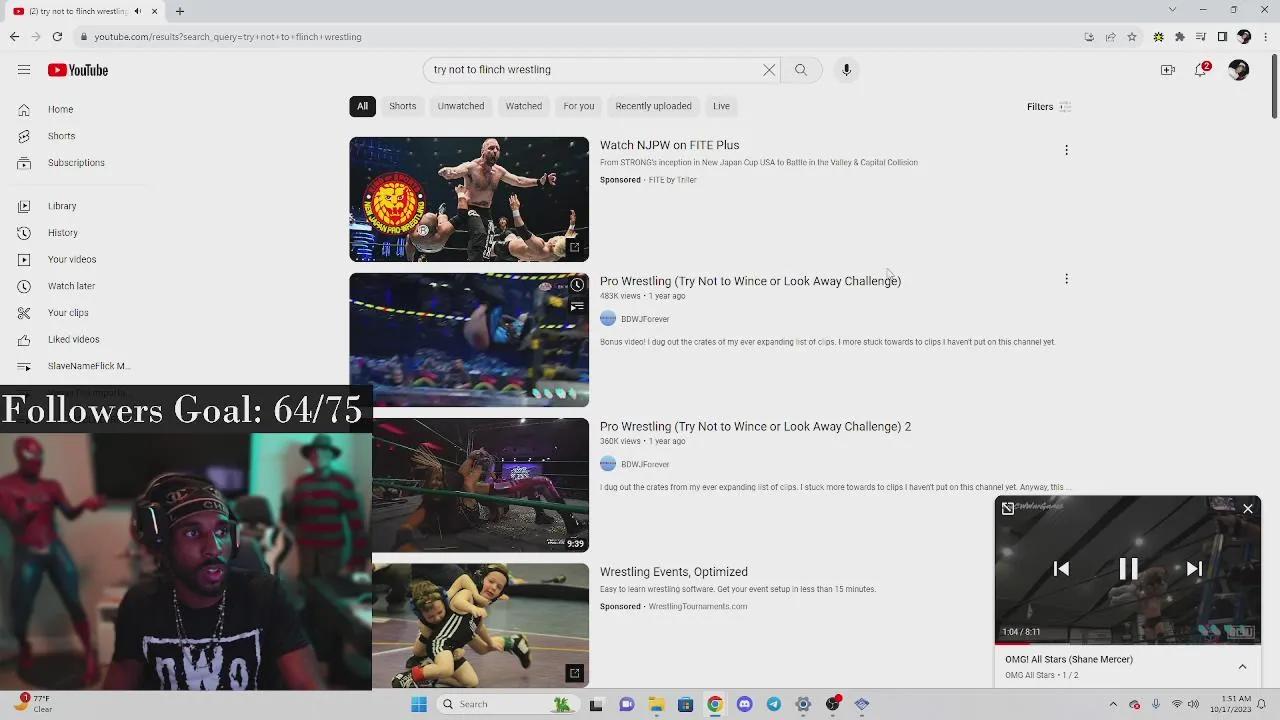This screenshot has width=1280, height=720.
Task: Open Telegram from the taskbar
Action: (x=774, y=704)
